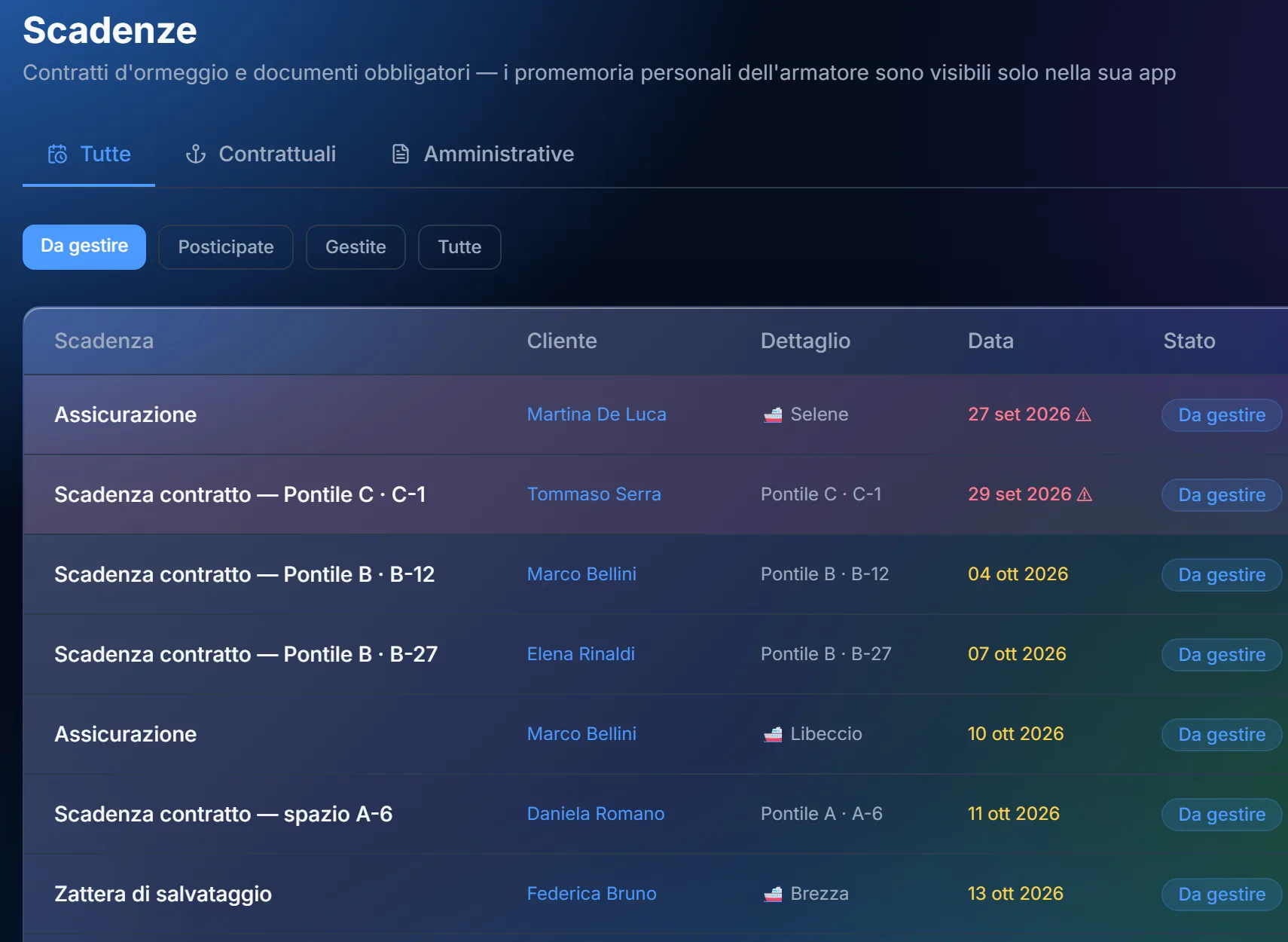Click Da gestire status on Tommaso Serra row

(x=1222, y=495)
